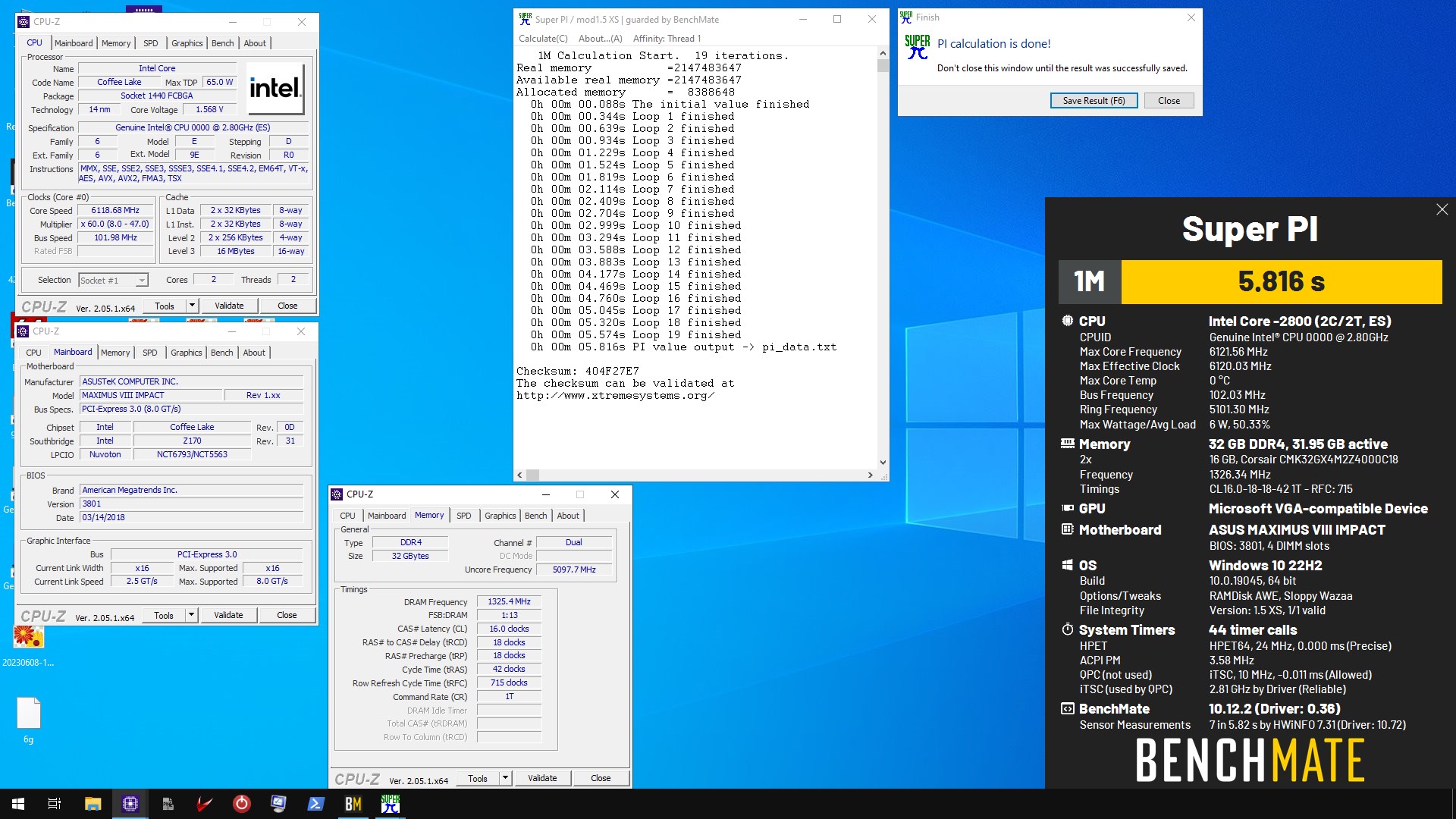The image size is (1456, 819).
Task: Click the Super PI window title icon
Action: pyautogui.click(x=525, y=19)
